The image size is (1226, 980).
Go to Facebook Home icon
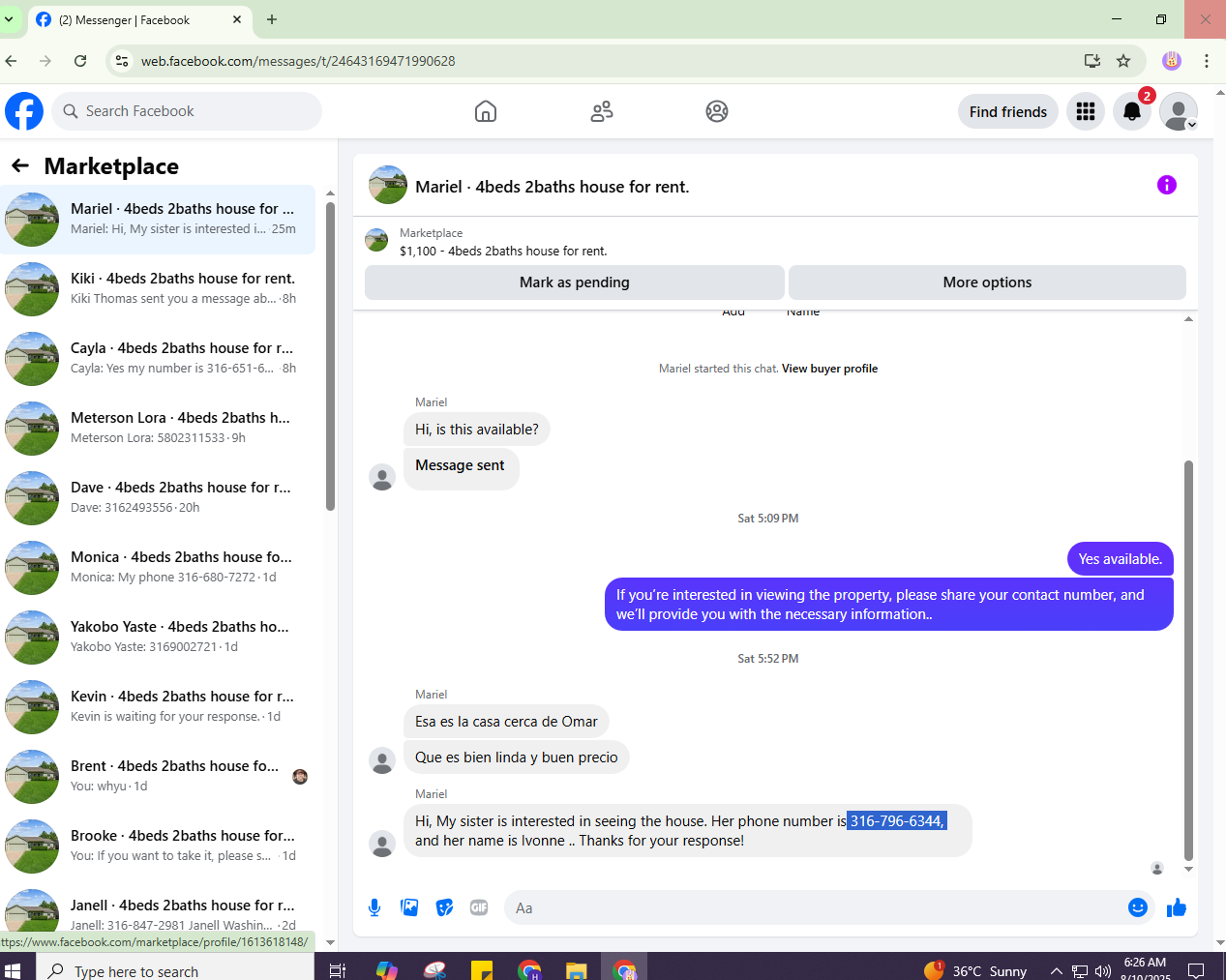point(486,111)
